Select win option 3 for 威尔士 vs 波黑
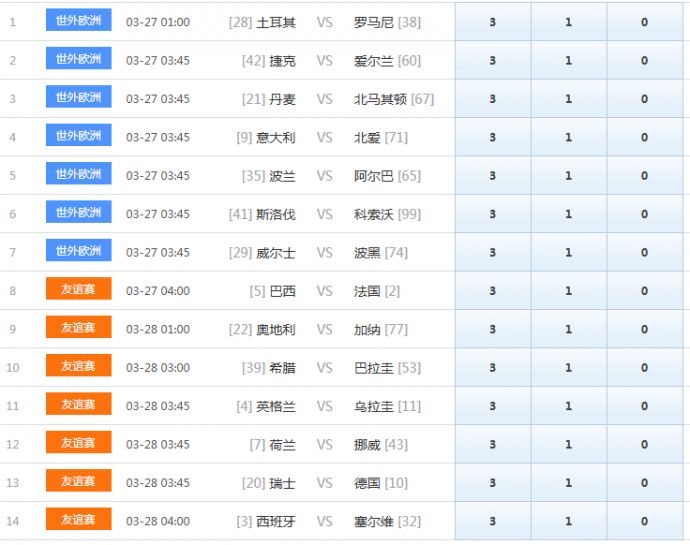Screen dimensions: 690x545 click(x=493, y=252)
